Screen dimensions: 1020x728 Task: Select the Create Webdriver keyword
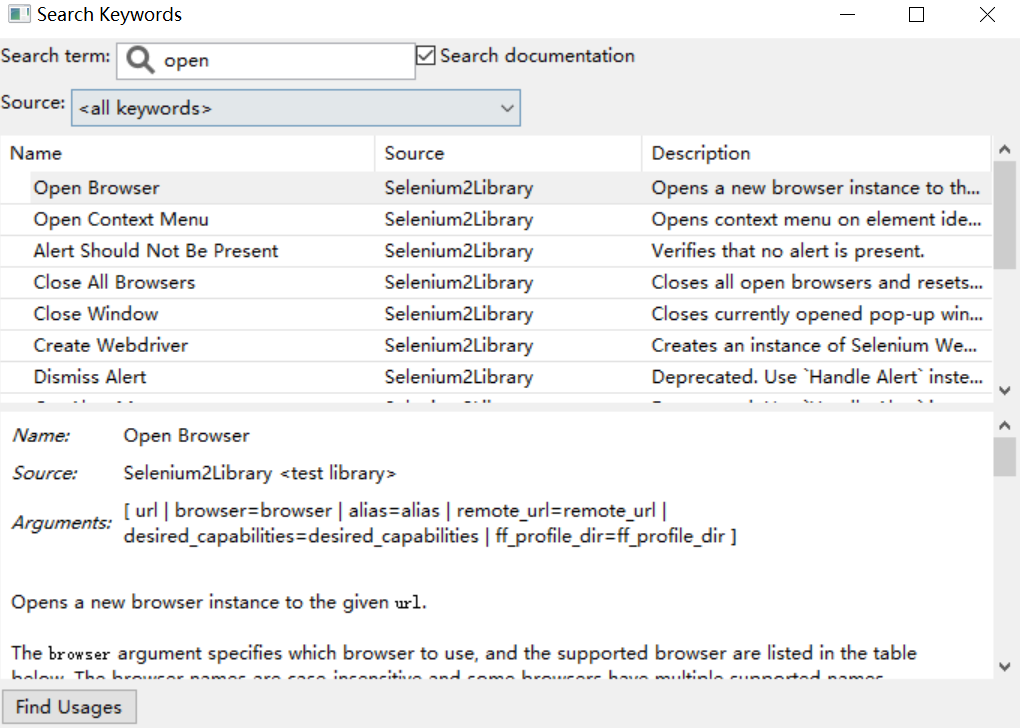[x=111, y=345]
